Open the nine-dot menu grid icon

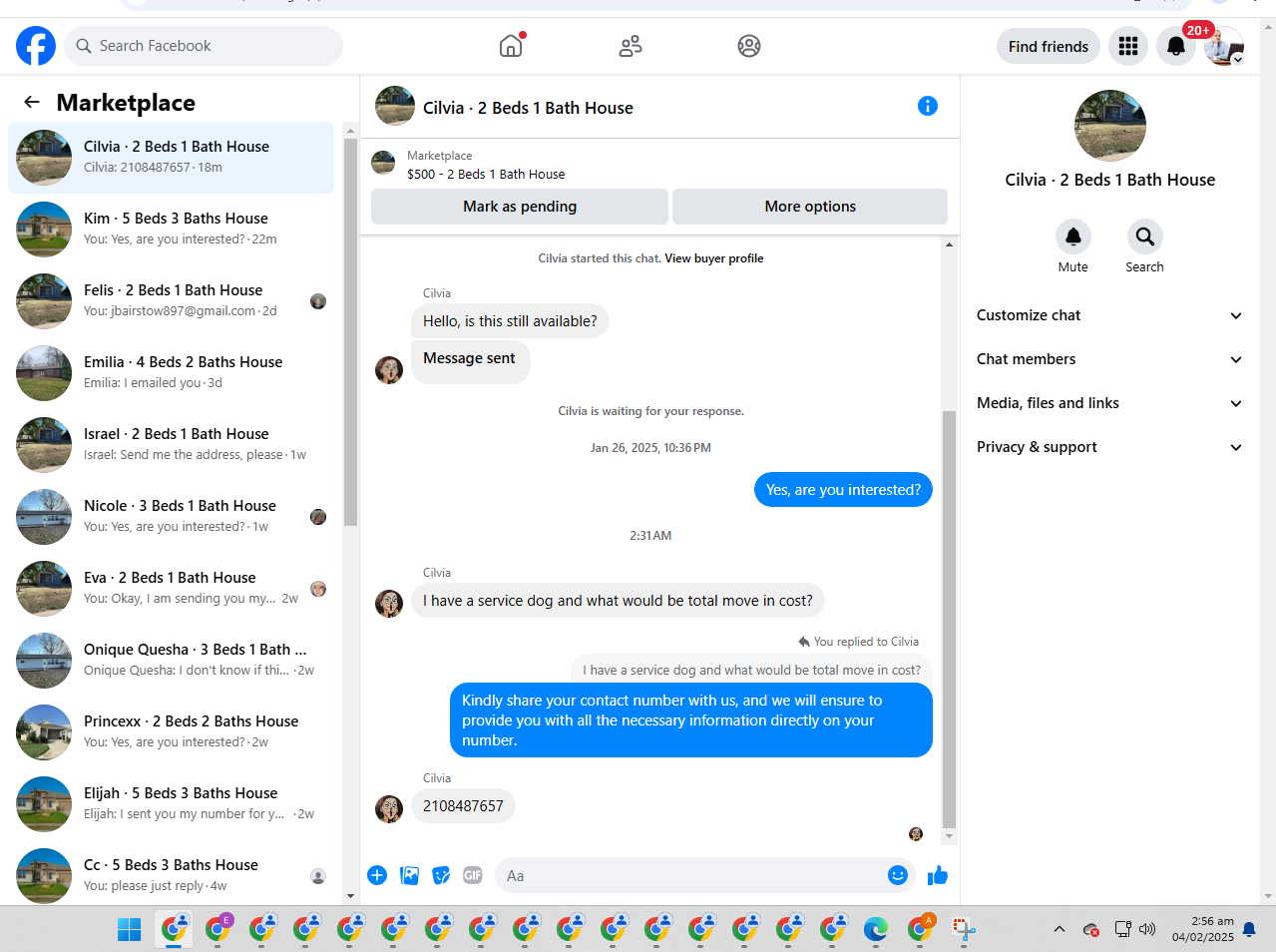[x=1128, y=46]
